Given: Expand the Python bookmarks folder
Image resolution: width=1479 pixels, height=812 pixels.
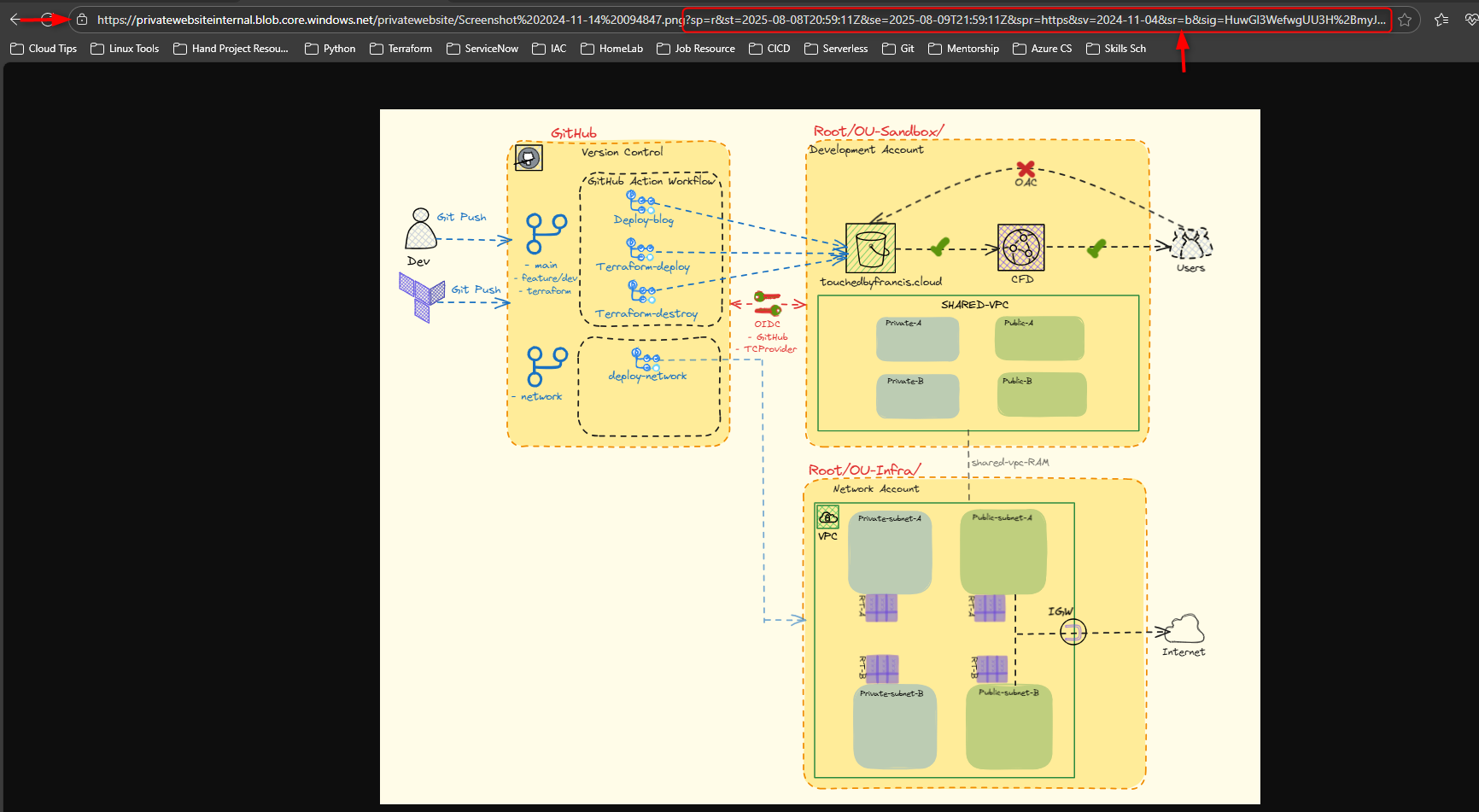Looking at the screenshot, I should point(330,49).
